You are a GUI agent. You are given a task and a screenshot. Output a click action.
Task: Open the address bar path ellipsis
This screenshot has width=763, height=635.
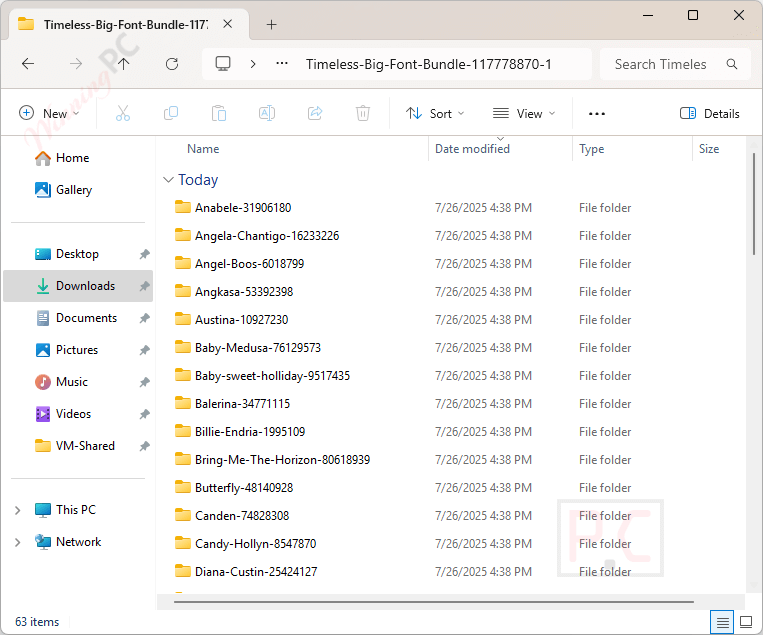click(282, 63)
